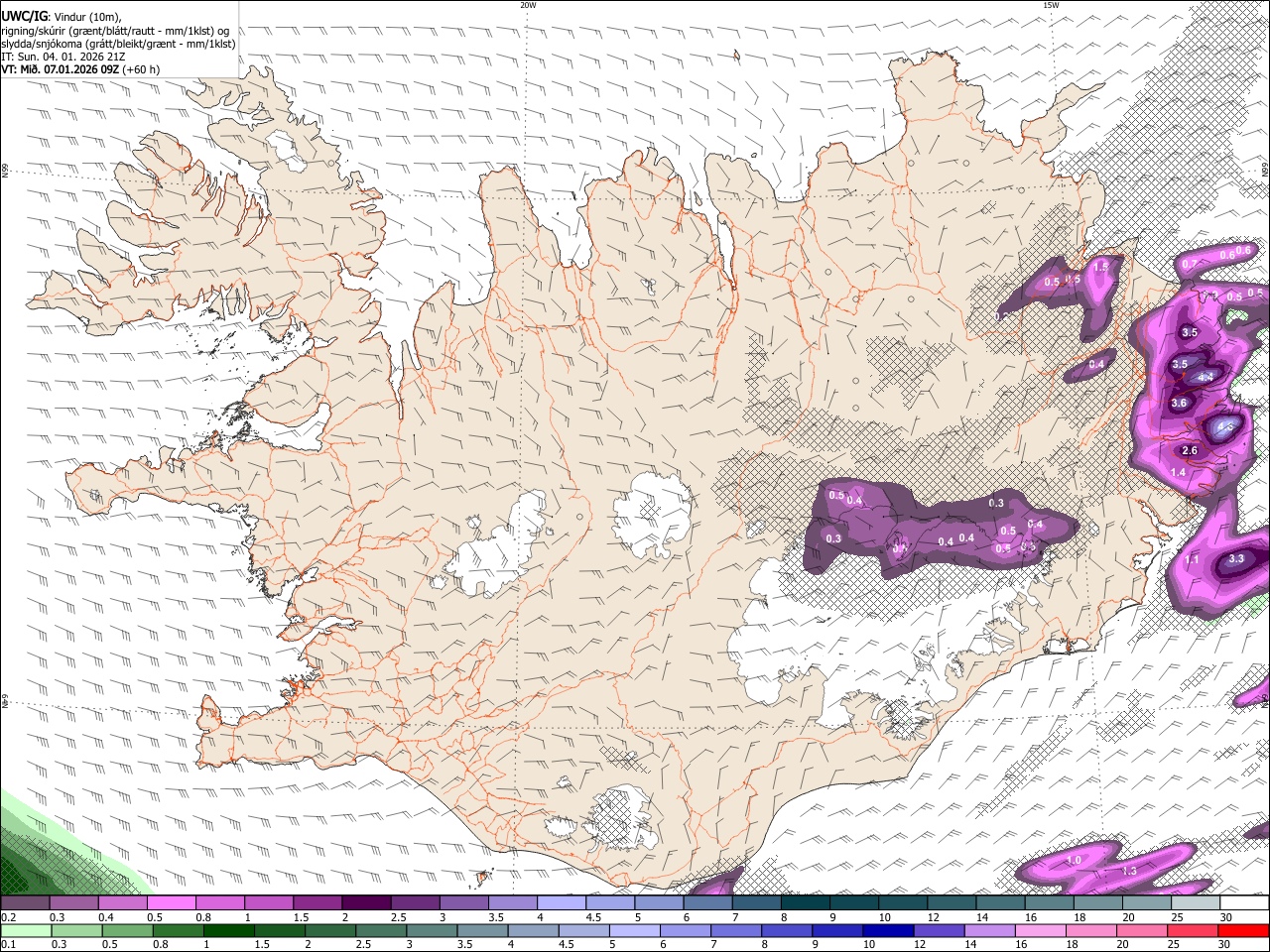Click the 1.4 snowfall value on the map
Viewport: 1270px width, 952px height.
1179,473
